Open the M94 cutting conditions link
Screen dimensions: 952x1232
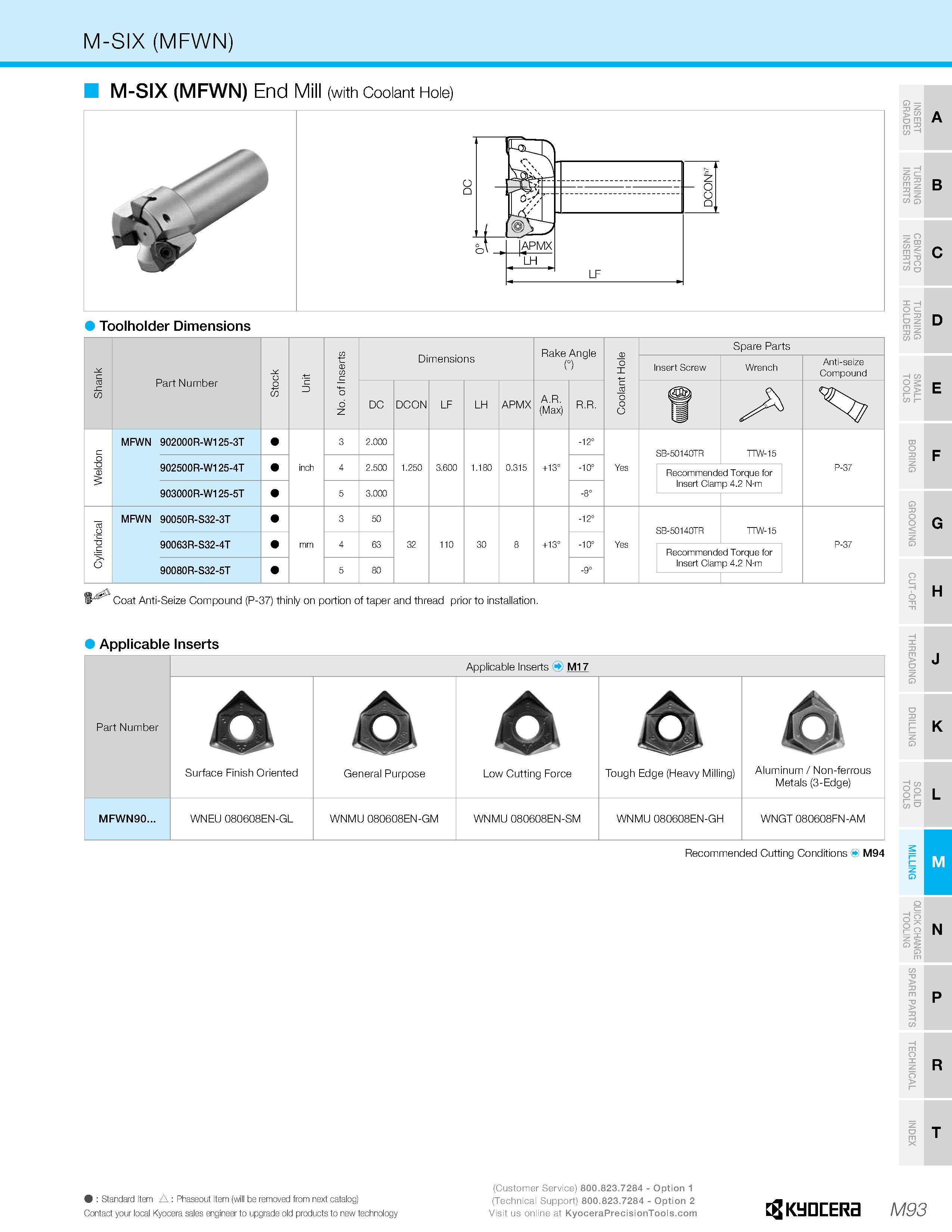click(874, 853)
